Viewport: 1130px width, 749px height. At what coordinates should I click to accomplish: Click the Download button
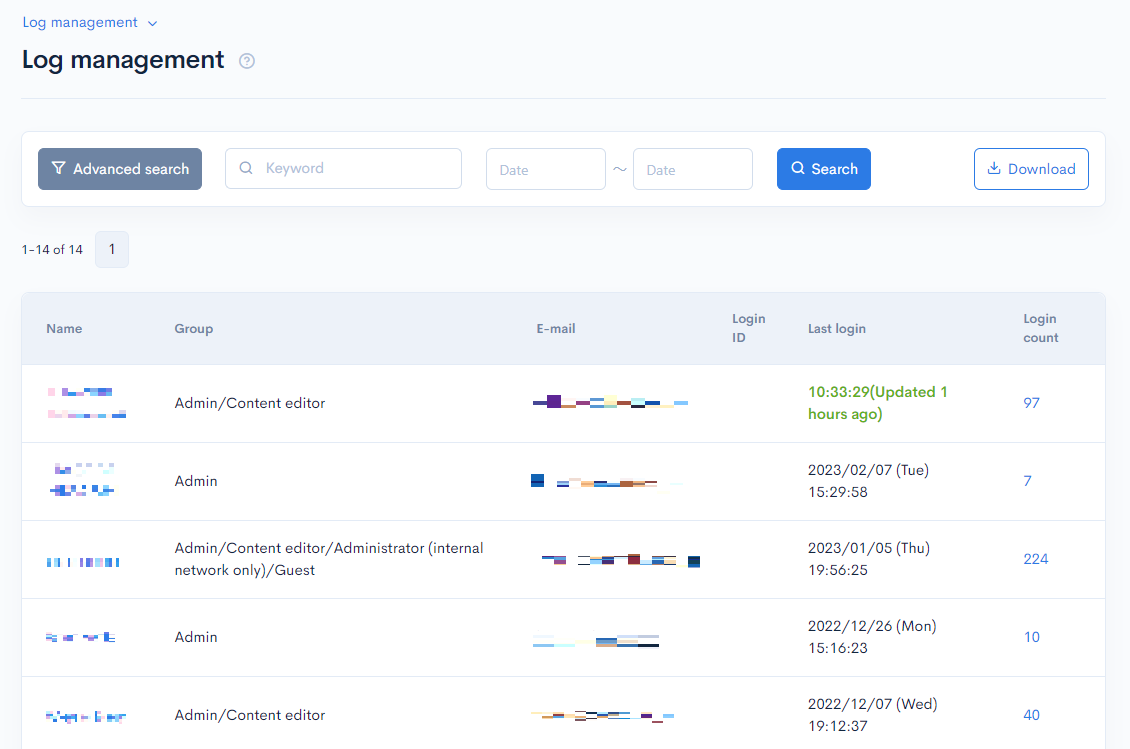pyautogui.click(x=1031, y=168)
